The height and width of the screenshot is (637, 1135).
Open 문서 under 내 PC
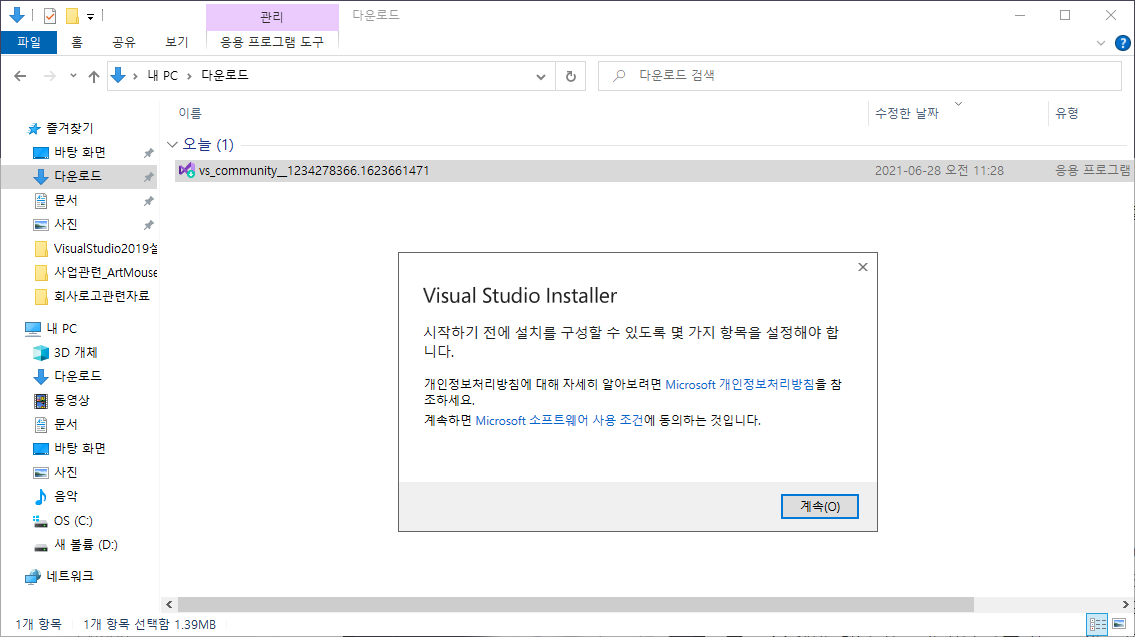66,424
